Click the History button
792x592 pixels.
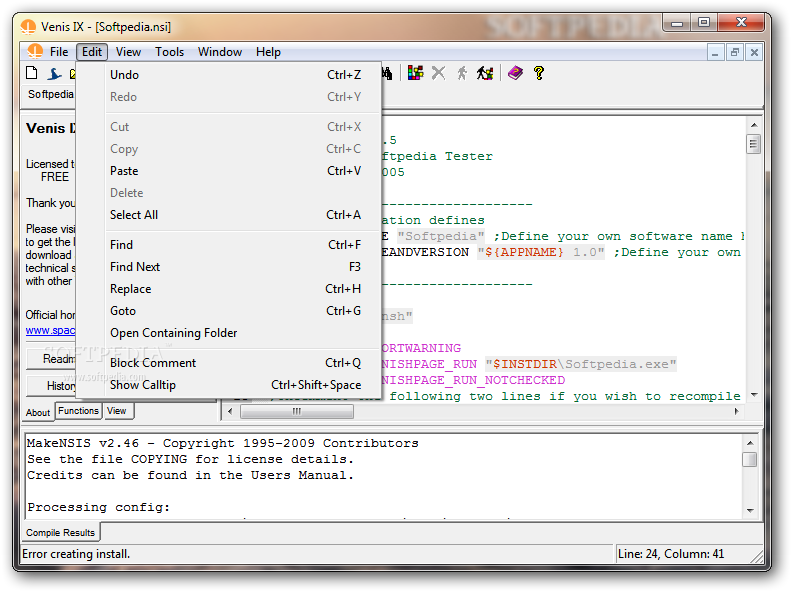coord(52,386)
